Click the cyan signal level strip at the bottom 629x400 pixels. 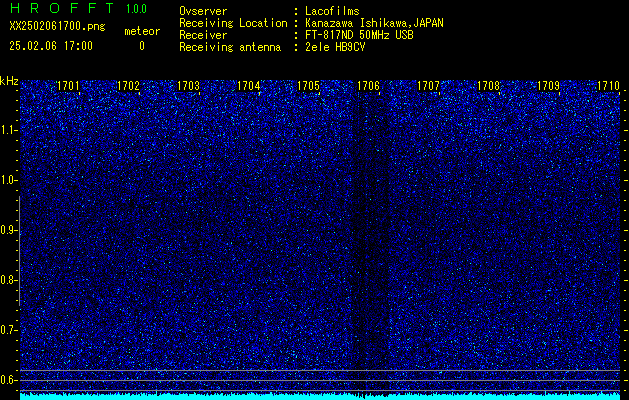[x=320, y=396]
